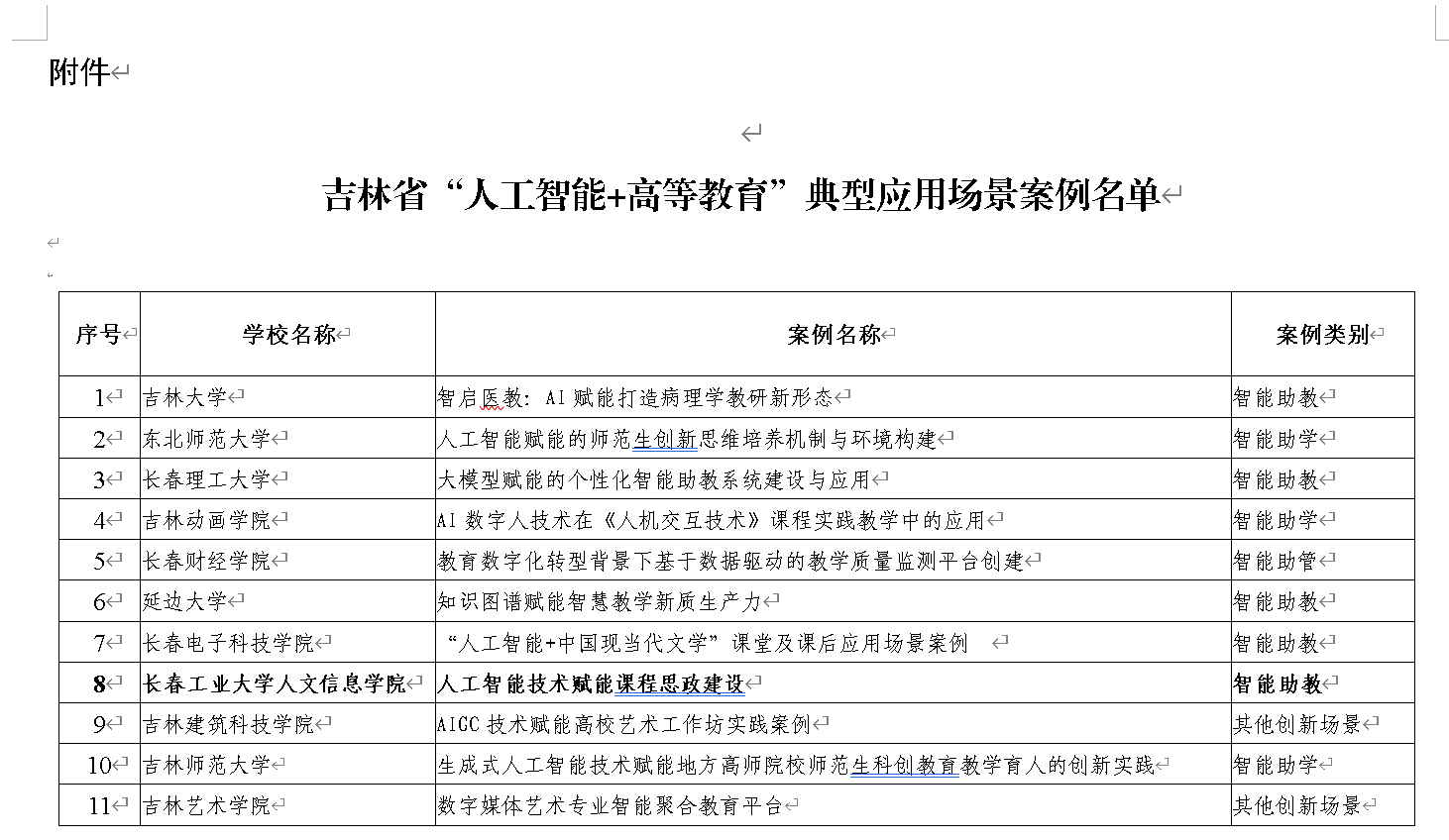Place cursor in 东北师范大学 cell
The width and height of the screenshot is (1449, 840).
point(206,439)
